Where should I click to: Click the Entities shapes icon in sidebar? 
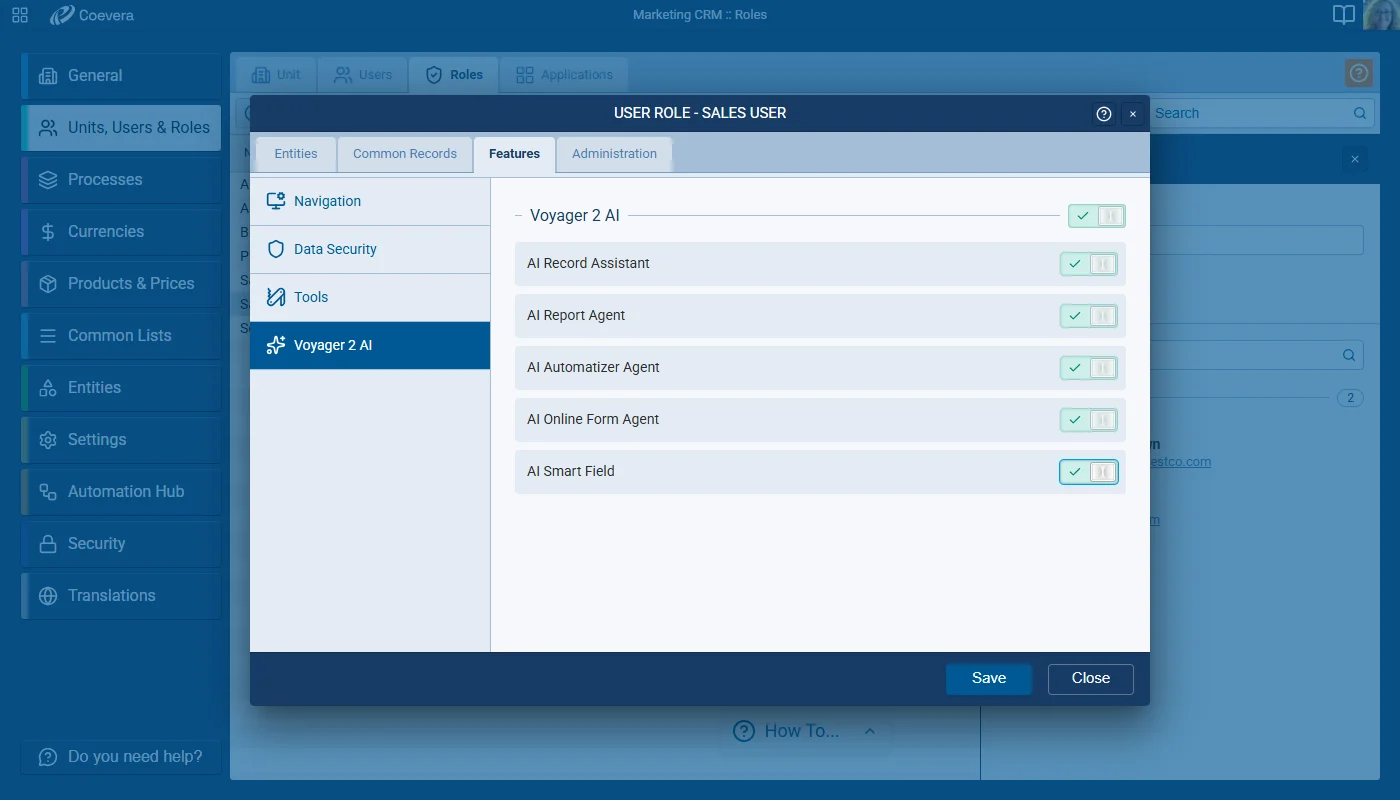(x=47, y=388)
